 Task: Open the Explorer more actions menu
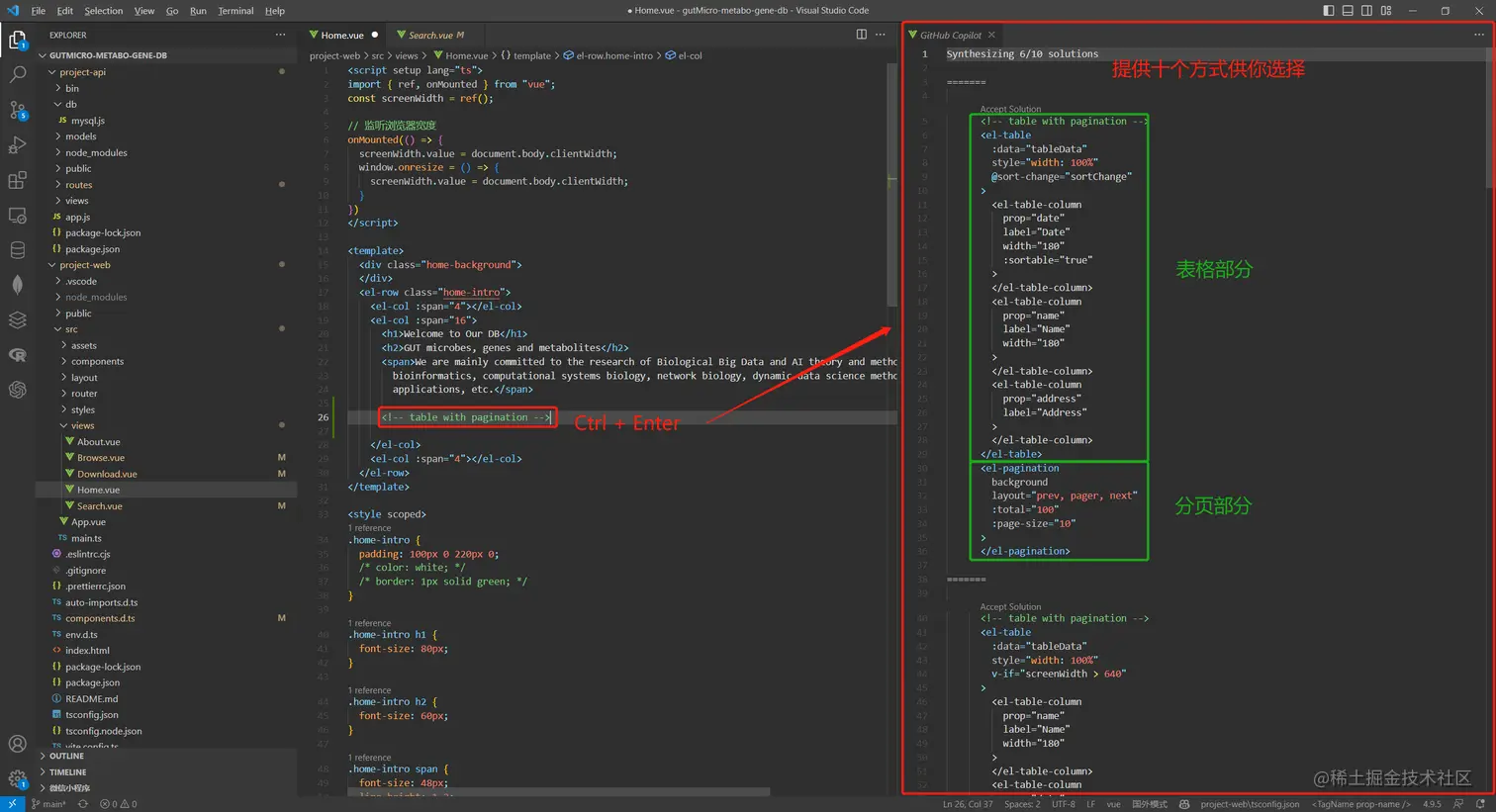click(x=280, y=35)
